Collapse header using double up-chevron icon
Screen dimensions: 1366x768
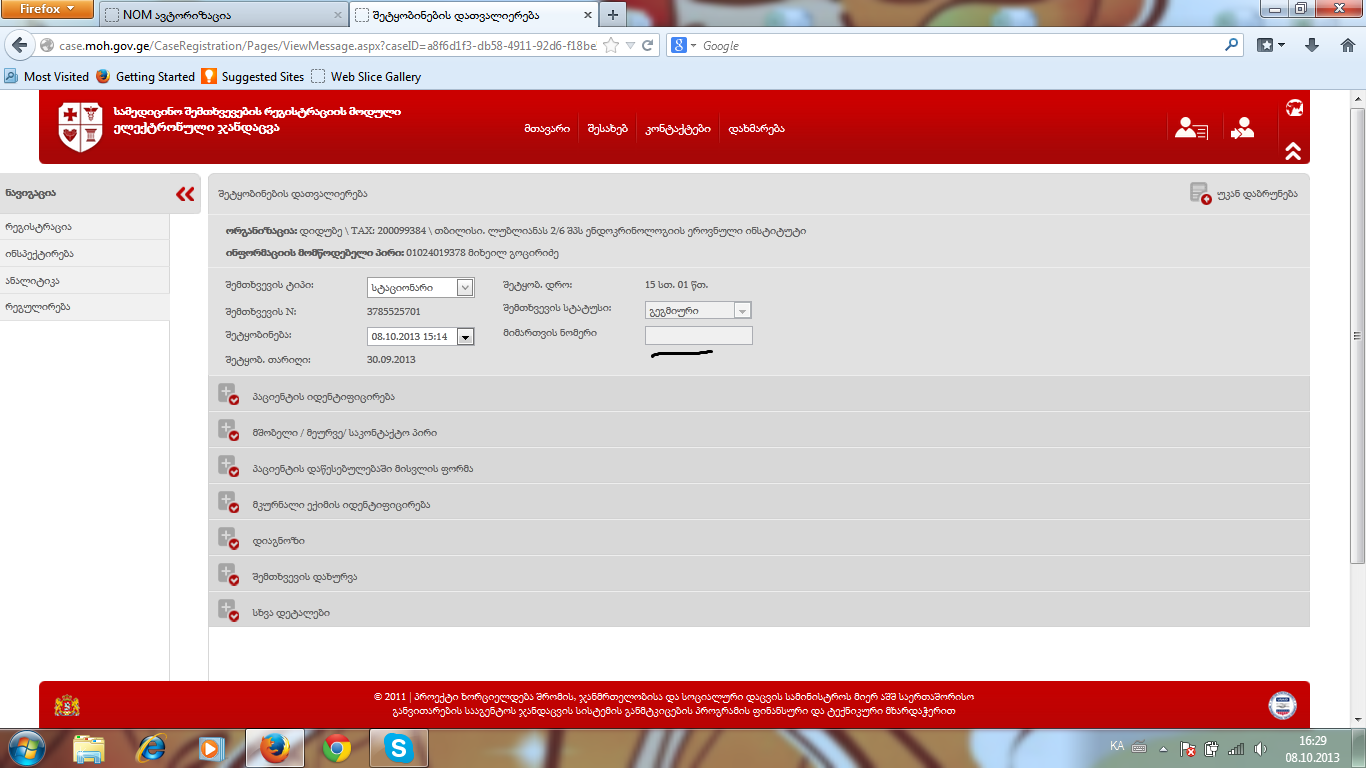point(1293,151)
